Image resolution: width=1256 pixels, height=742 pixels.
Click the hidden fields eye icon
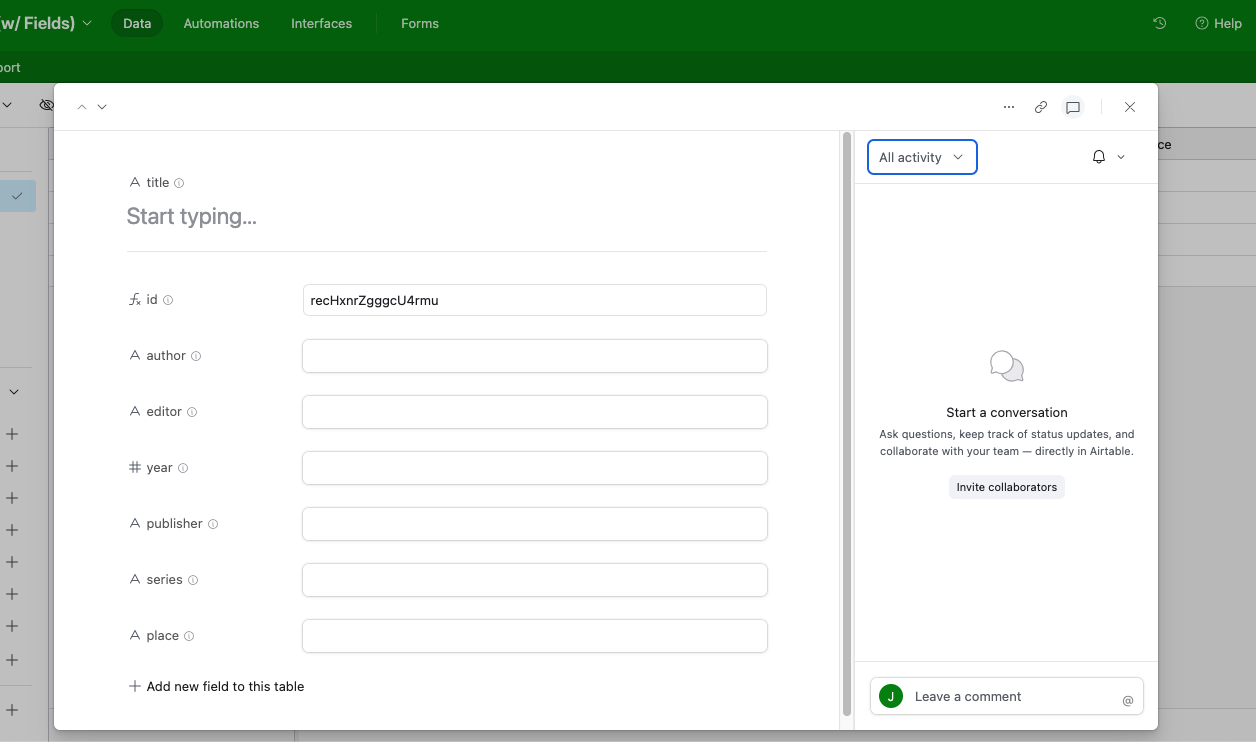pos(46,104)
